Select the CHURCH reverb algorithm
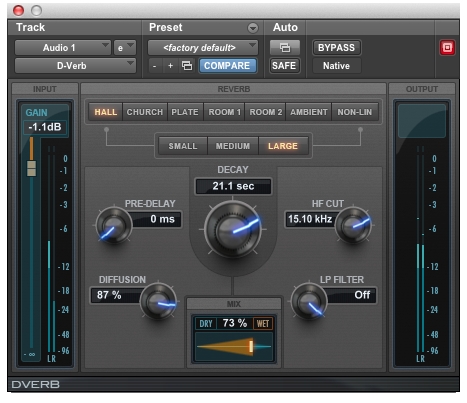467x403 pixels. (x=145, y=112)
